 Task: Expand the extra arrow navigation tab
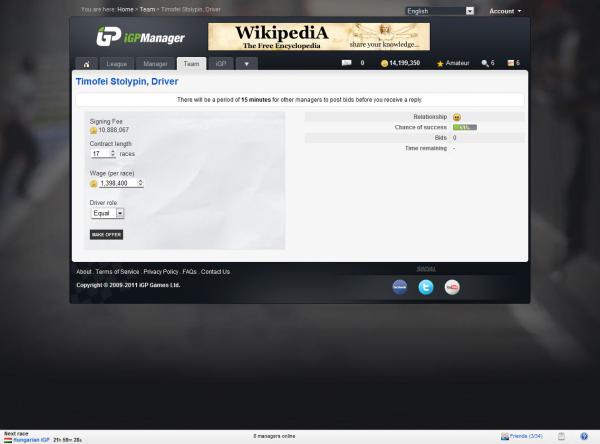247,63
